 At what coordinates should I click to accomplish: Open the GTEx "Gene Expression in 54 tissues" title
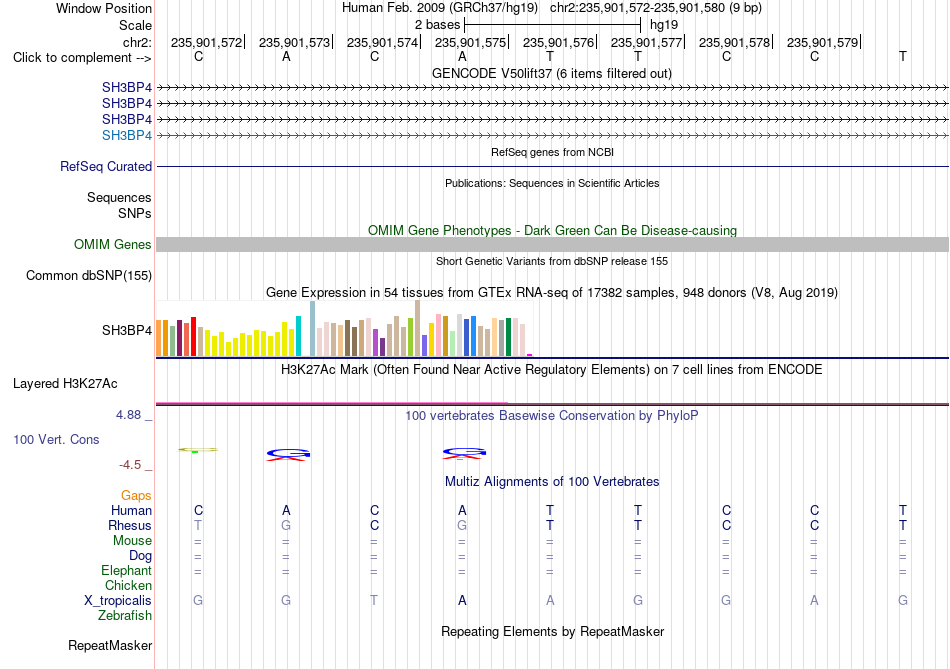pos(552,293)
